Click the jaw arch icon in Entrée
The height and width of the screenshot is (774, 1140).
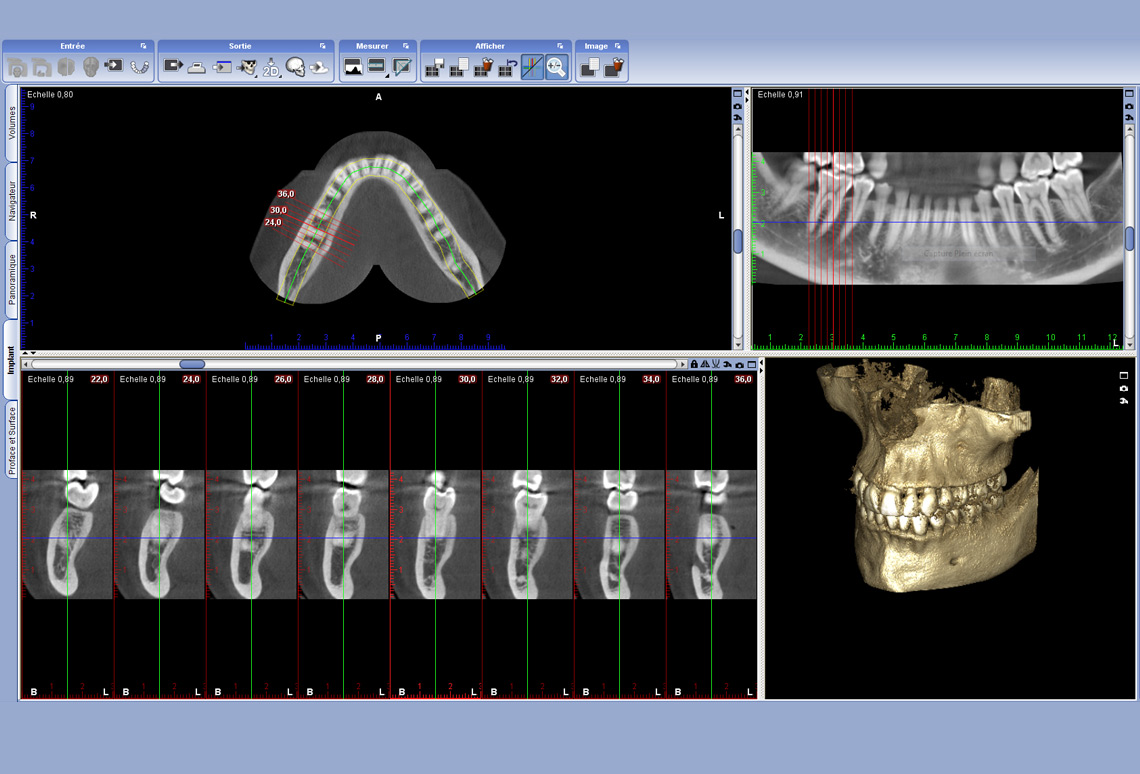139,67
